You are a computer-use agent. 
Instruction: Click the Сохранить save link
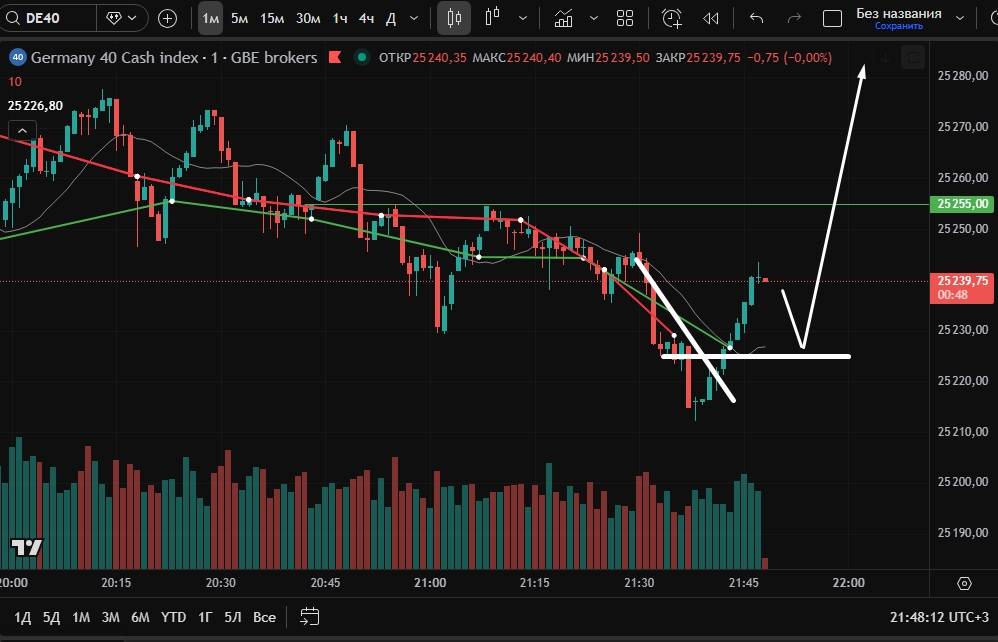(898, 26)
